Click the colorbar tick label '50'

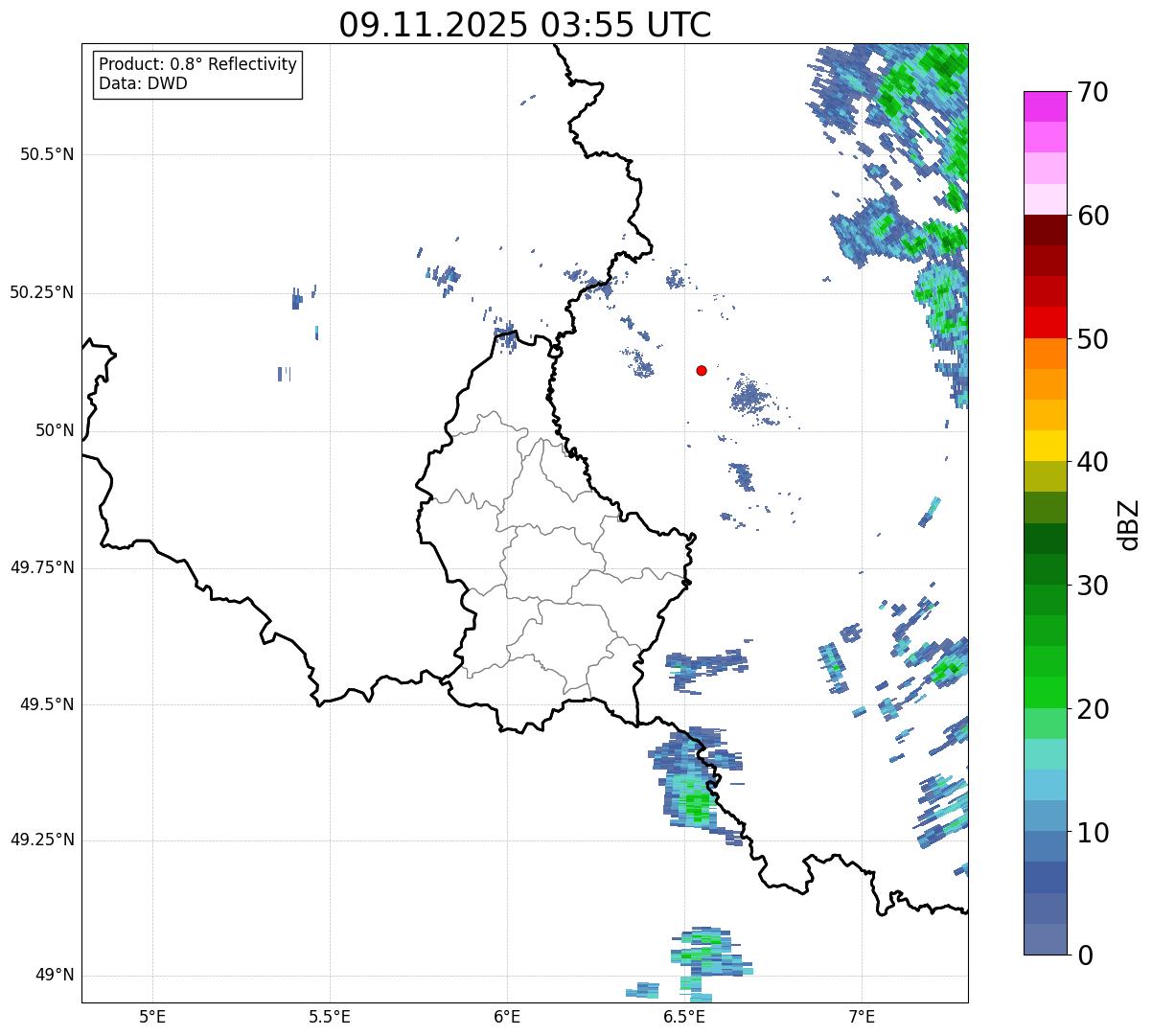coord(1092,339)
